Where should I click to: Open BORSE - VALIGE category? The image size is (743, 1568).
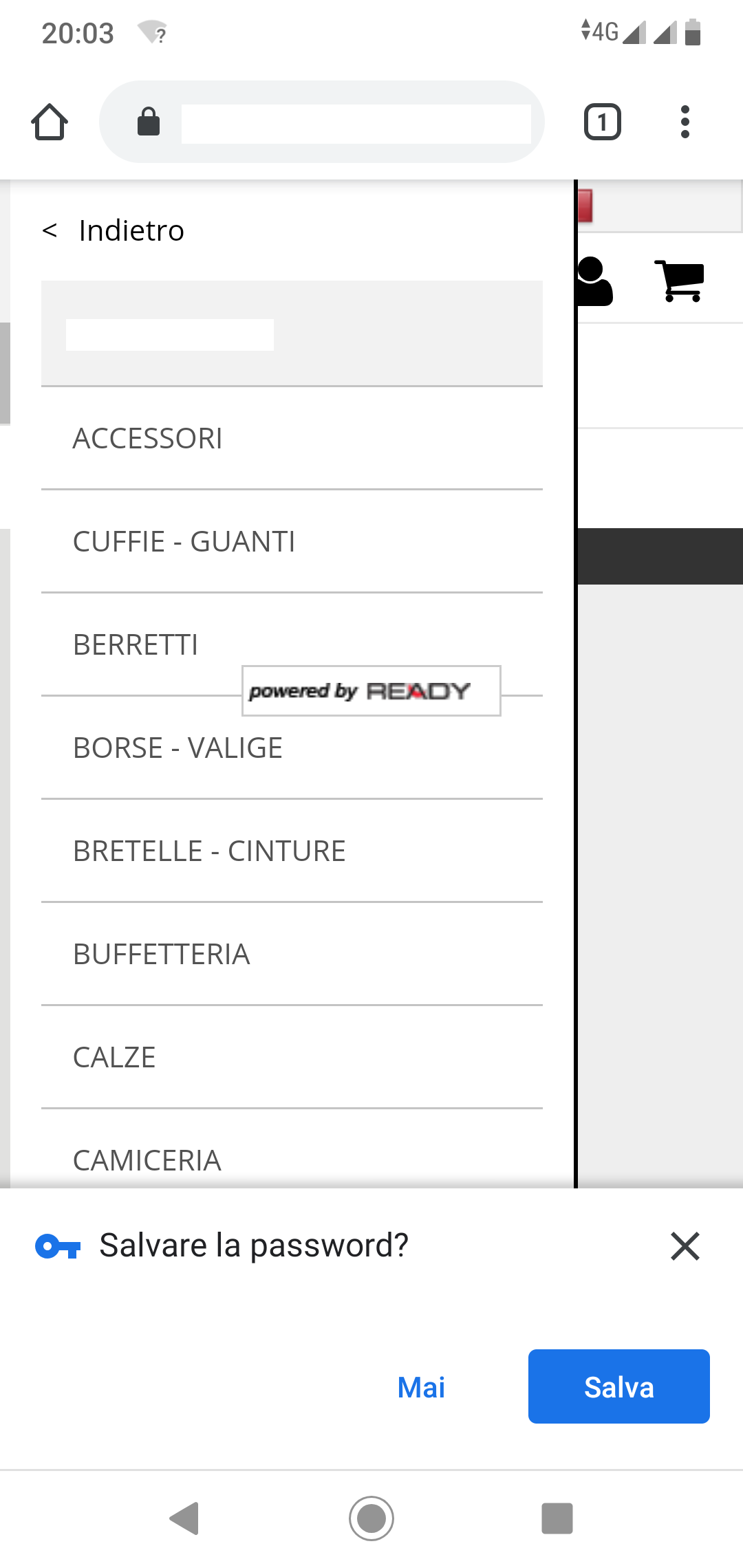(178, 748)
